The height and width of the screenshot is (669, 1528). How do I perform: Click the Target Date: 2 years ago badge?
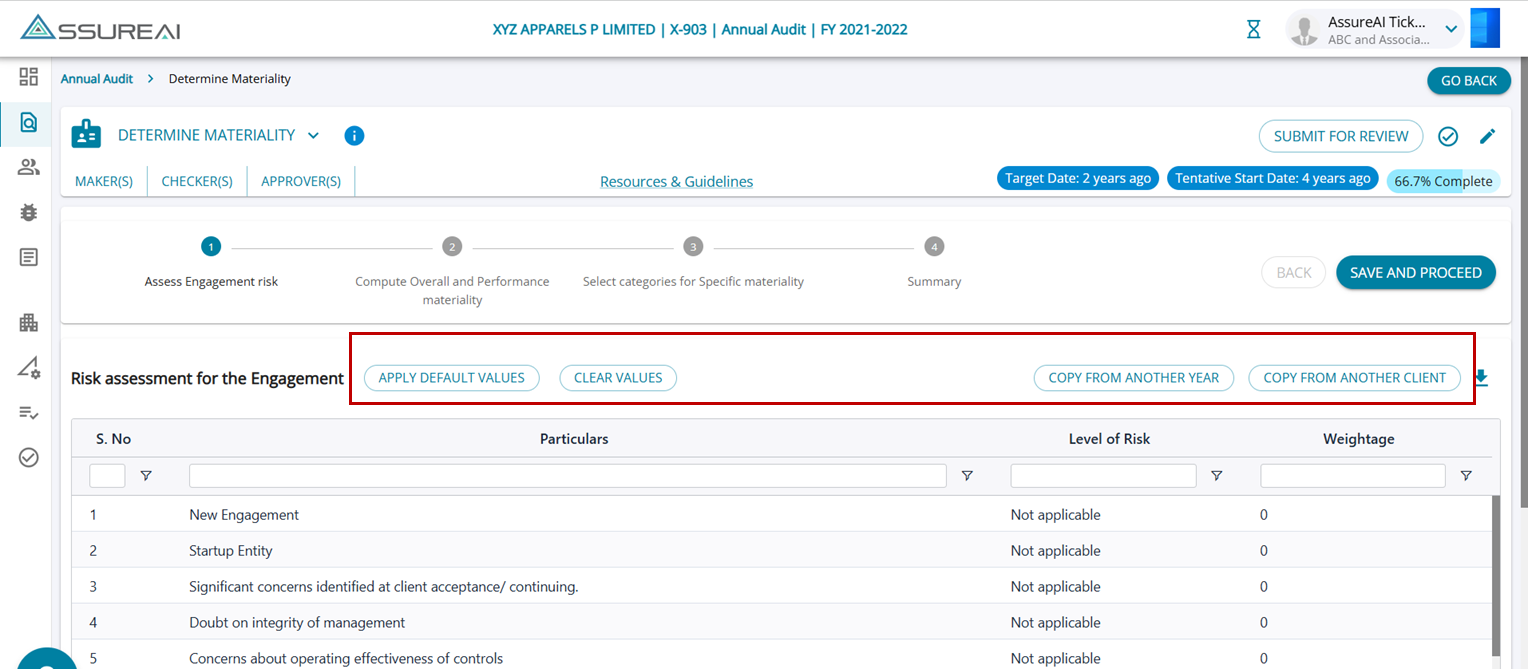1078,178
